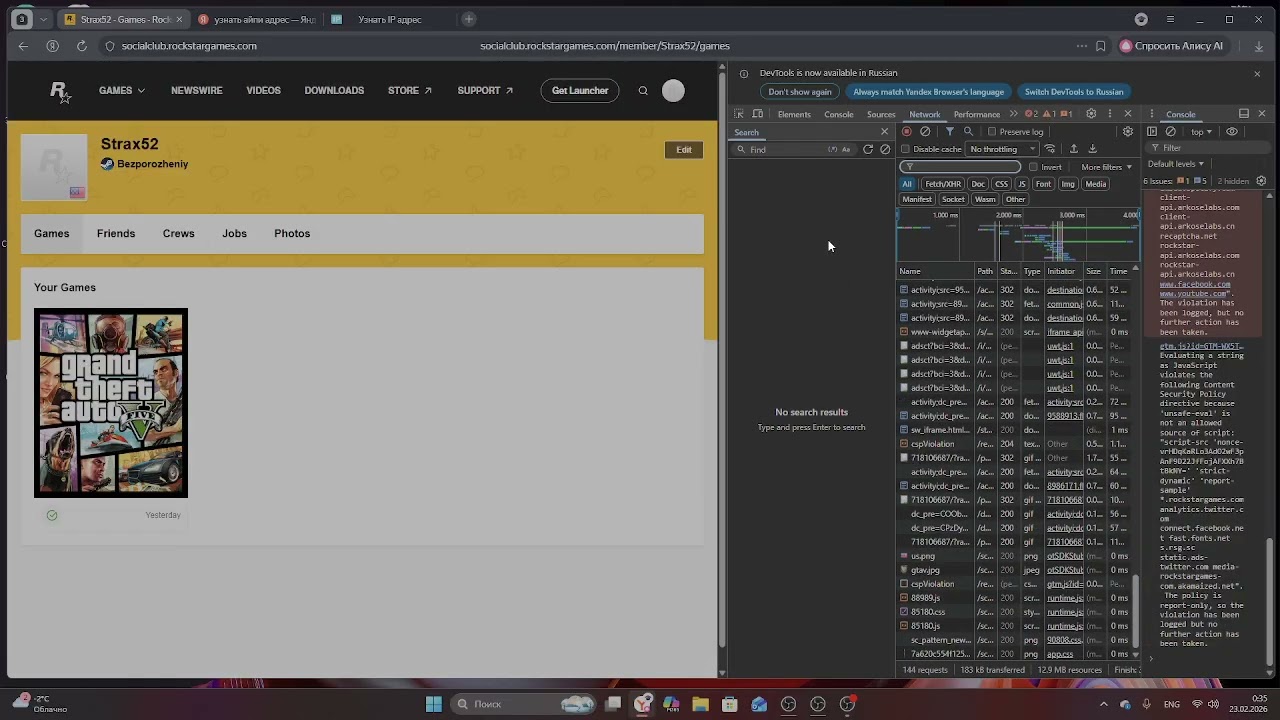Click the Edit profile button
This screenshot has height=720, width=1280.
[684, 150]
